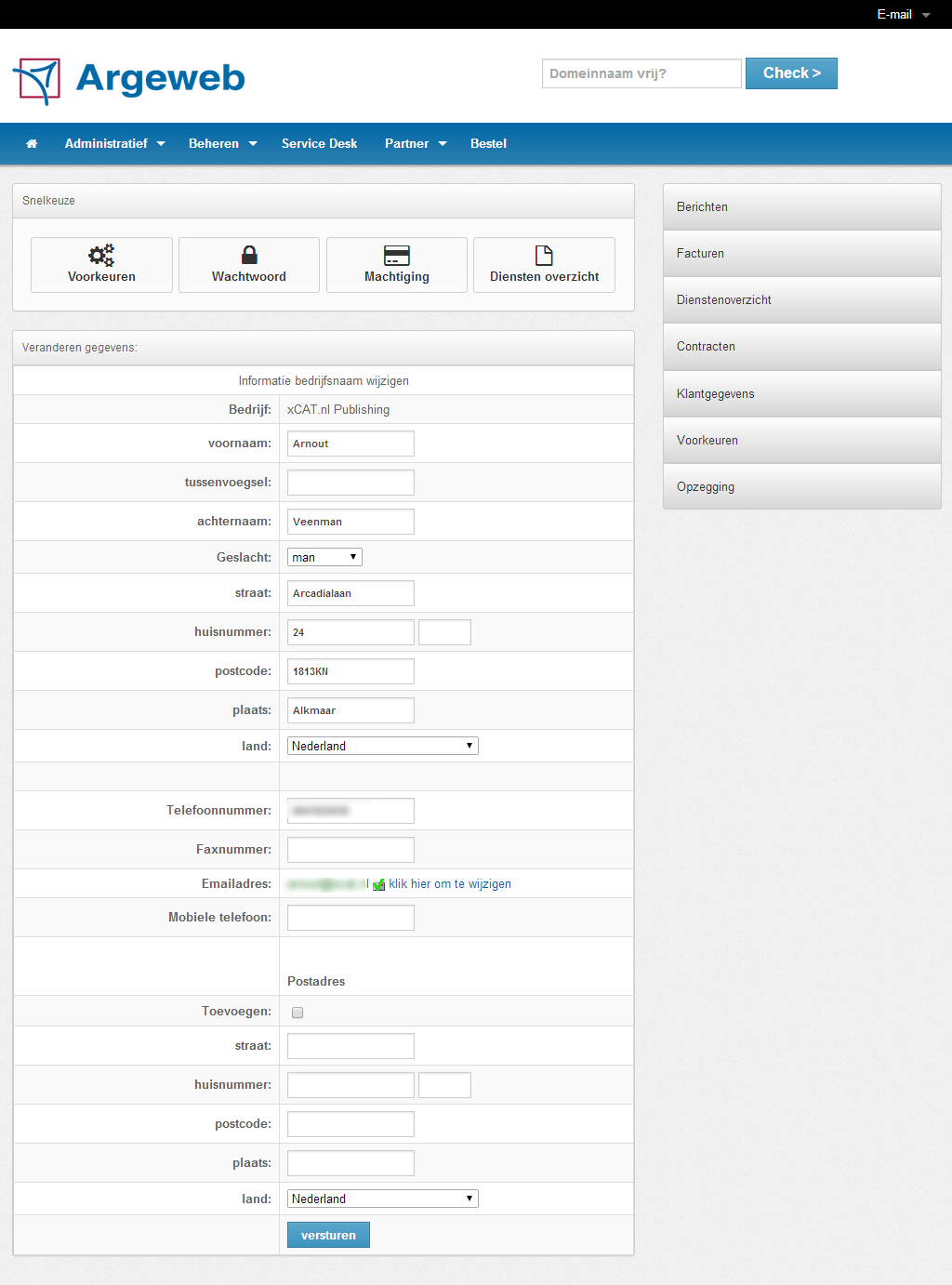Open Wachtwoord lock shortcut
This screenshot has width=952, height=1285.
point(249,265)
